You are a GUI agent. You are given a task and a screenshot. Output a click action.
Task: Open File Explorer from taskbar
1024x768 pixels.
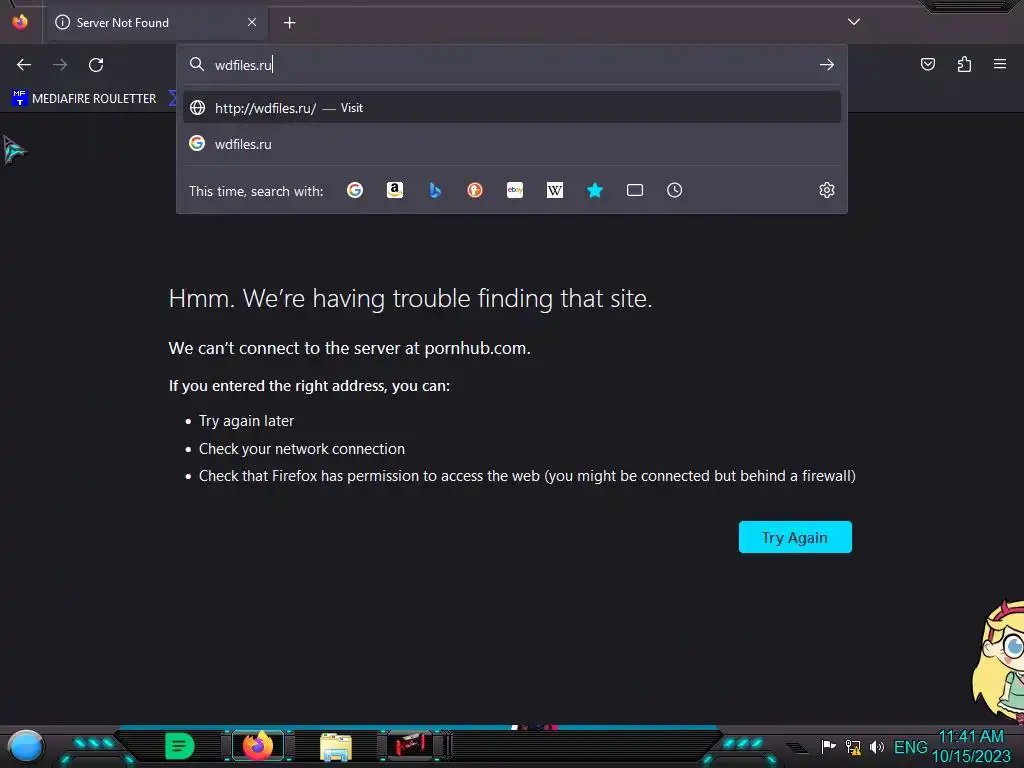tap(336, 746)
